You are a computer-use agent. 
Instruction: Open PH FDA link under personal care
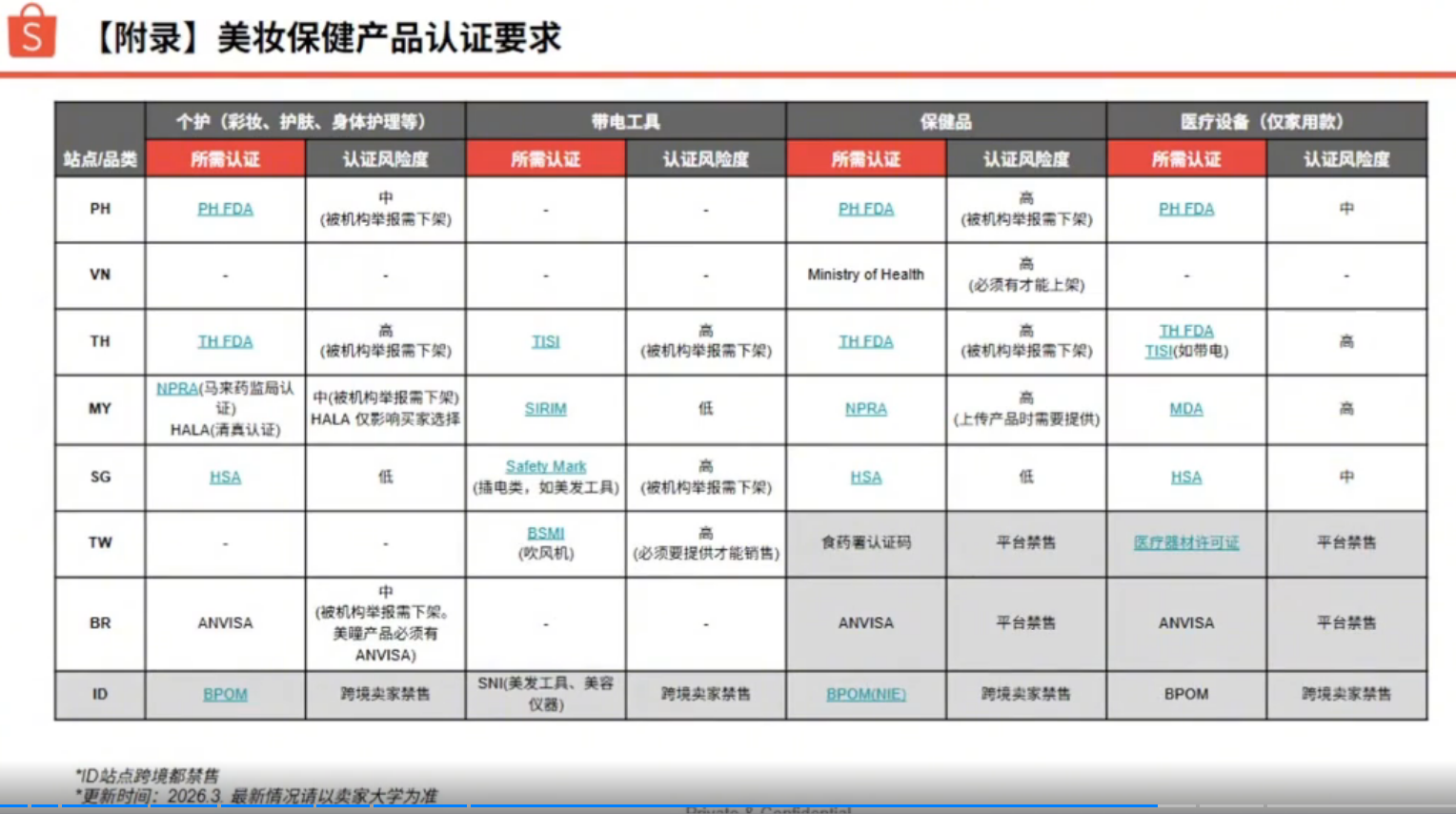[225, 209]
